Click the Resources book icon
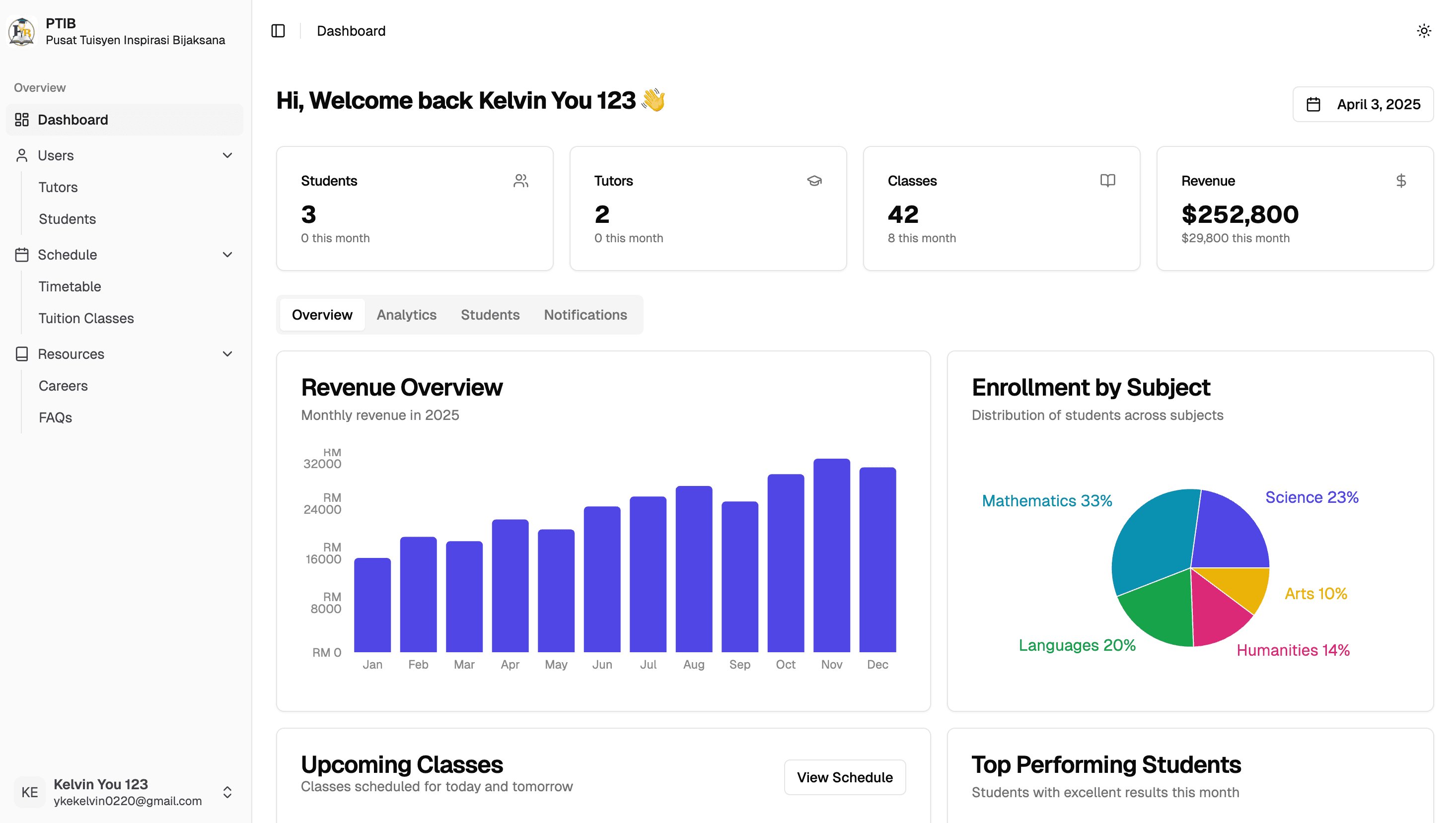Screen dimensions: 1456x823 click(x=22, y=354)
